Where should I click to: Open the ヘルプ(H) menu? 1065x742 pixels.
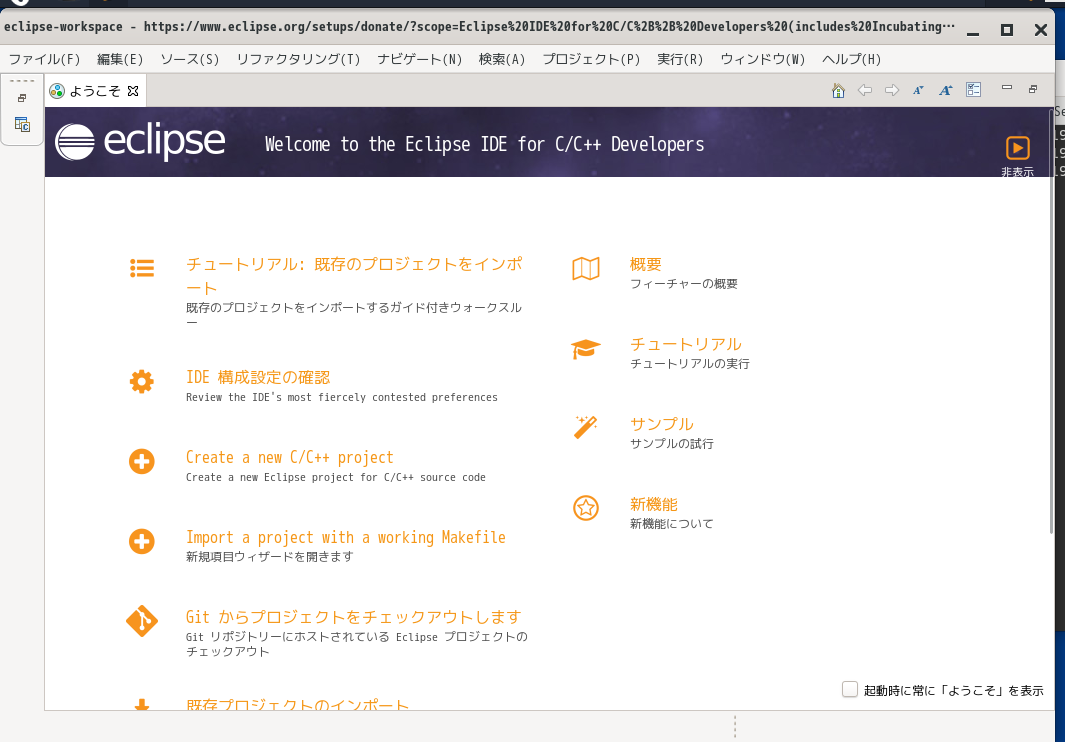click(852, 59)
